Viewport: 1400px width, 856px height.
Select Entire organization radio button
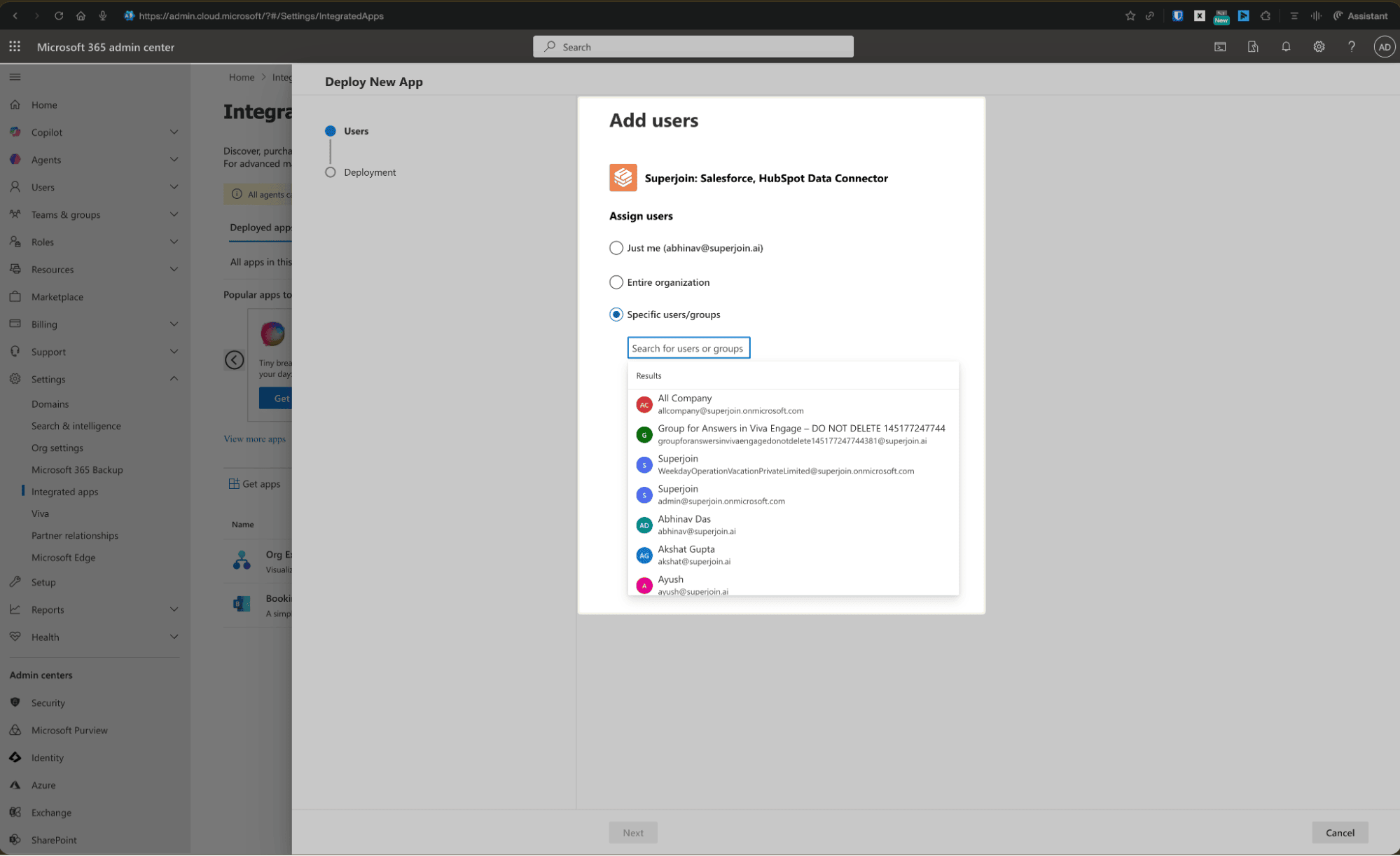coord(616,282)
